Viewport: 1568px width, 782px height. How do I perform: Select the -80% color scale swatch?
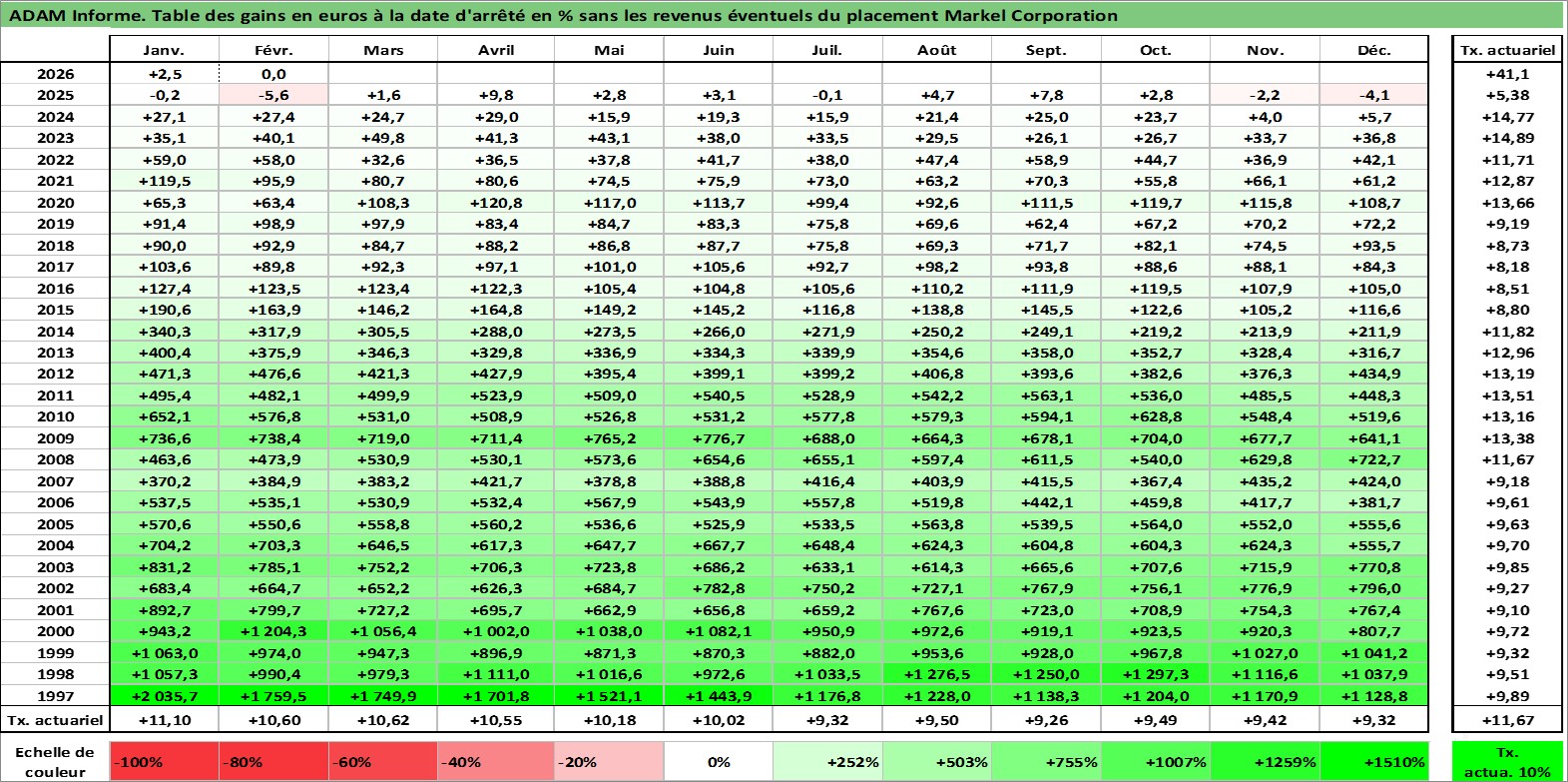pyautogui.click(x=273, y=762)
